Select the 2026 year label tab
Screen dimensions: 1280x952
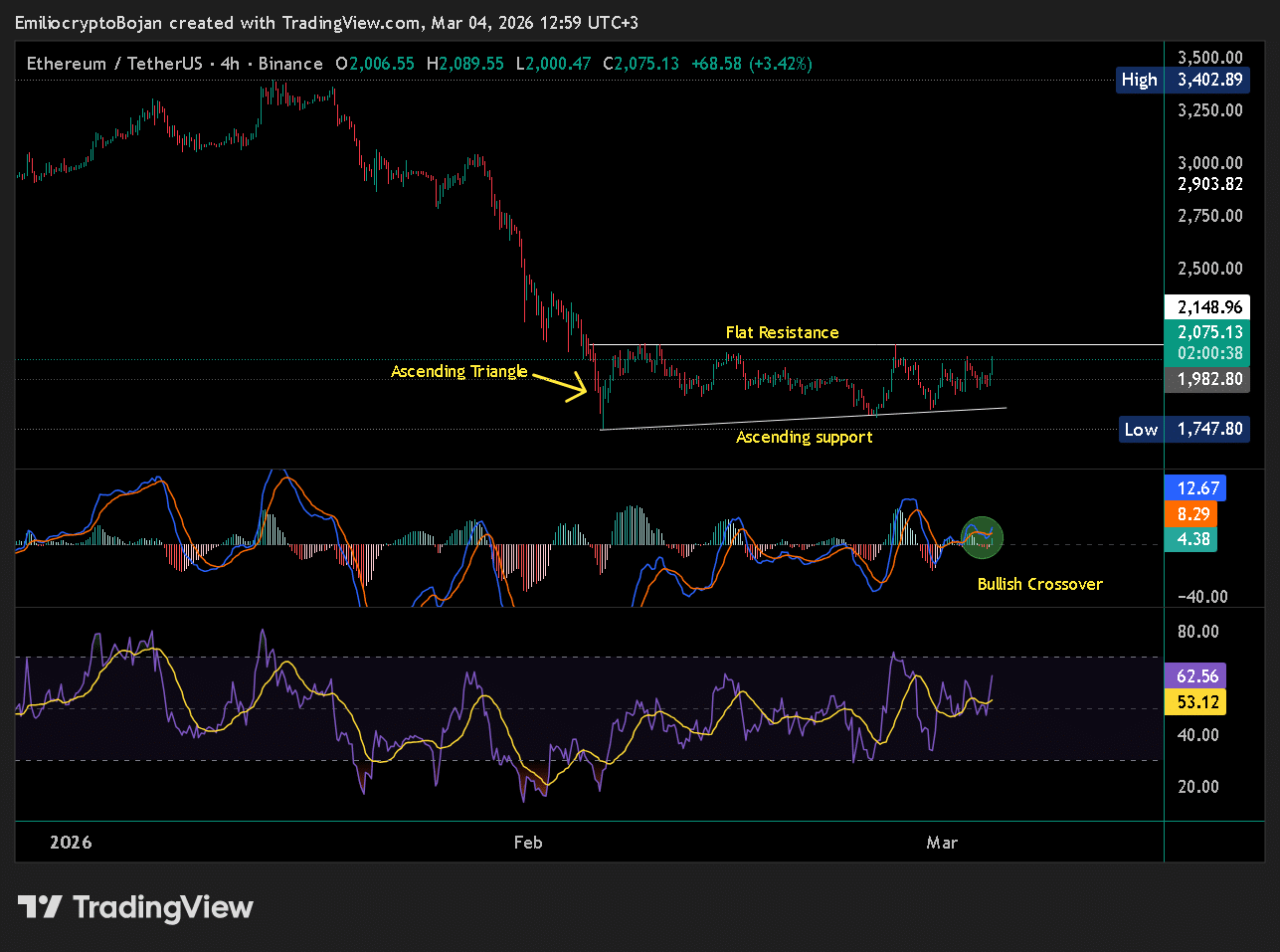click(x=70, y=842)
